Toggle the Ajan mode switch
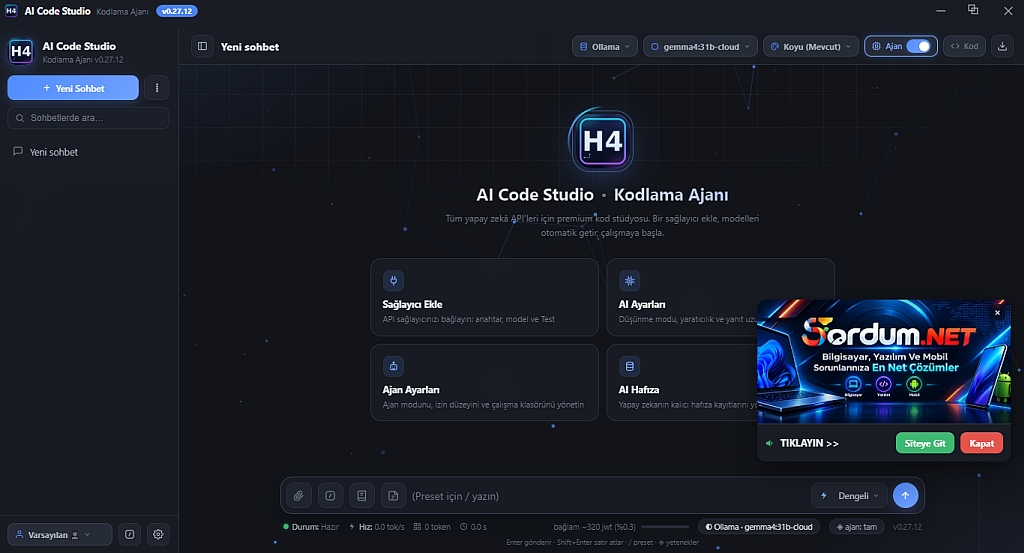Viewport: 1024px width, 553px height. point(918,46)
